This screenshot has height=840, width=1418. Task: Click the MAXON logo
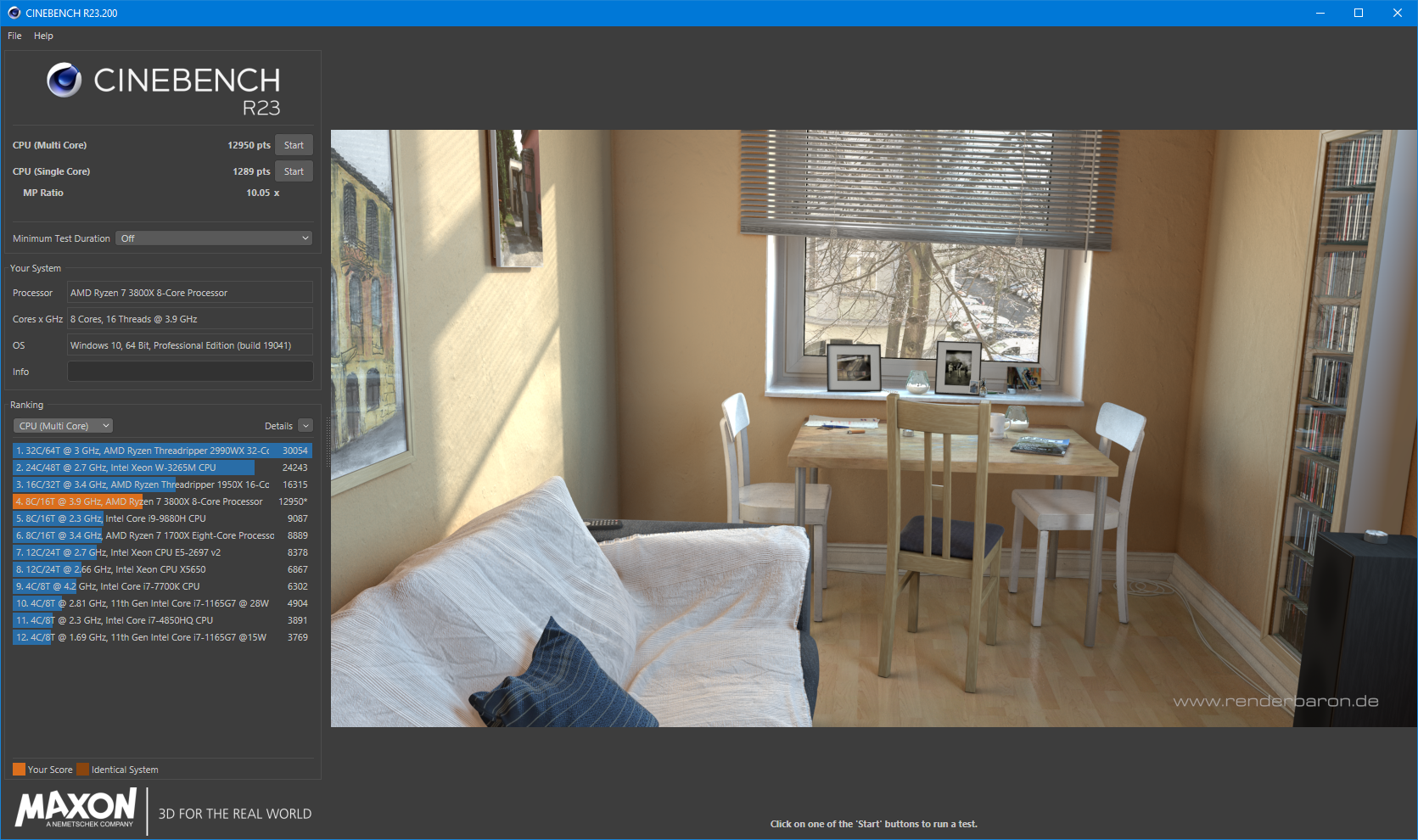(x=76, y=809)
